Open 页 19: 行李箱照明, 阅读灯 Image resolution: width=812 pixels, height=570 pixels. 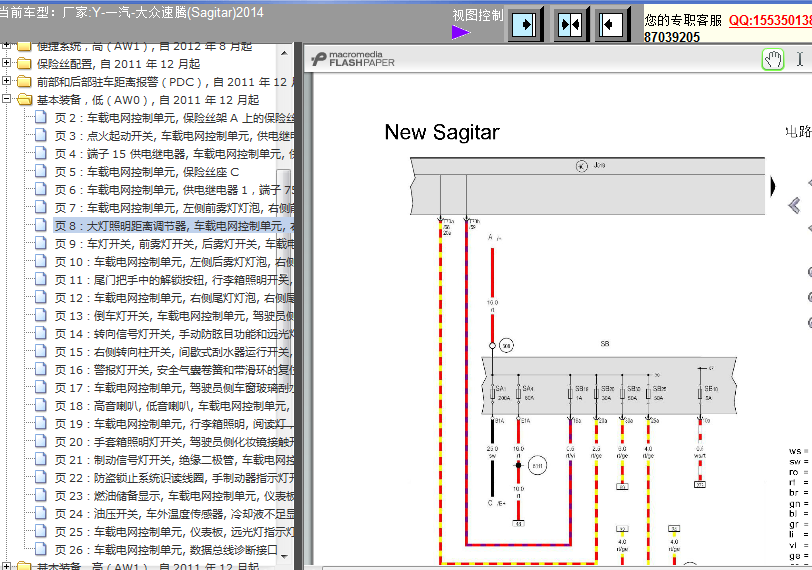tap(174, 424)
